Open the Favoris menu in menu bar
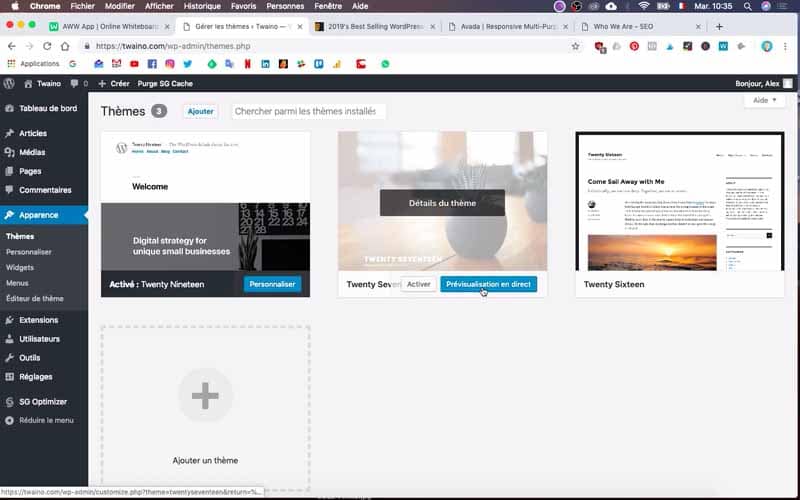Image resolution: width=800 pixels, height=500 pixels. 243,6
